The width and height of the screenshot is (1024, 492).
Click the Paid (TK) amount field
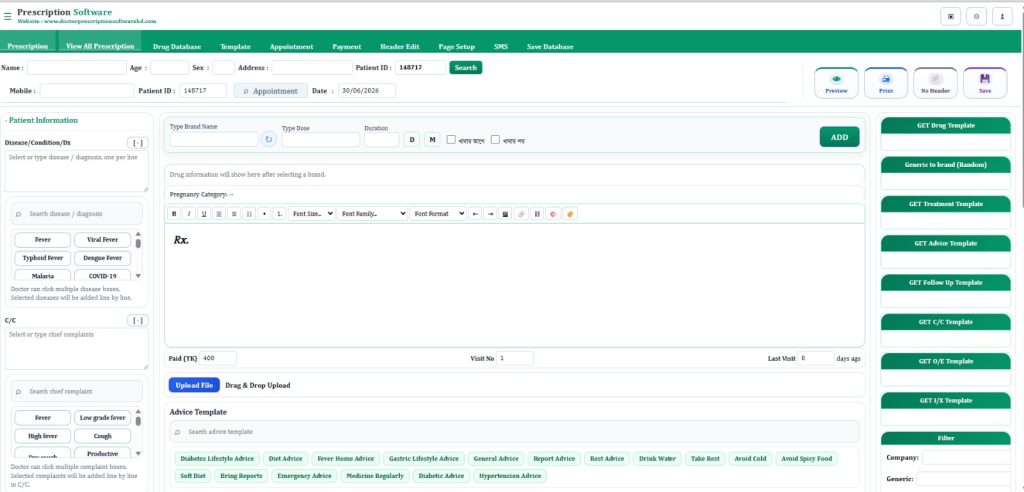(x=217, y=358)
